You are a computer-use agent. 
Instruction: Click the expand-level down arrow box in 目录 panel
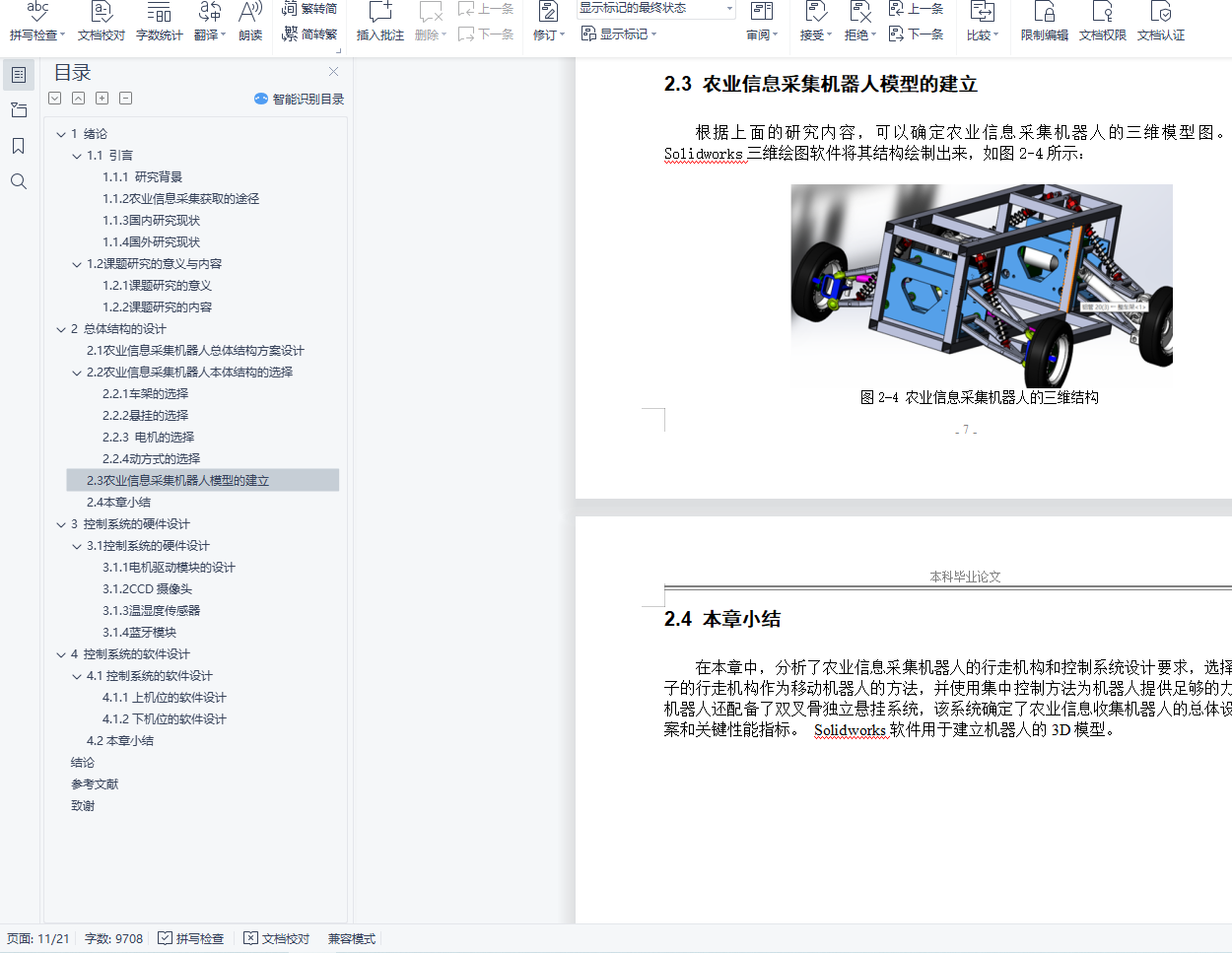(x=55, y=99)
